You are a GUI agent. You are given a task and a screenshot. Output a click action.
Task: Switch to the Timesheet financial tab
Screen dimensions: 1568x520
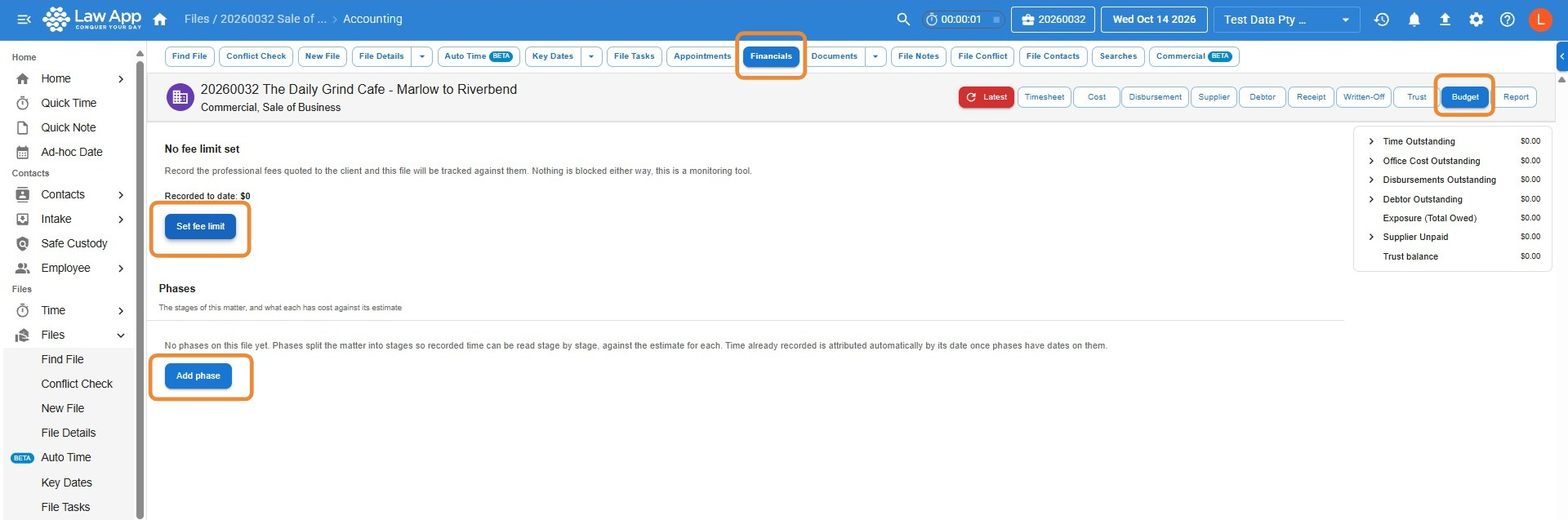1044,97
